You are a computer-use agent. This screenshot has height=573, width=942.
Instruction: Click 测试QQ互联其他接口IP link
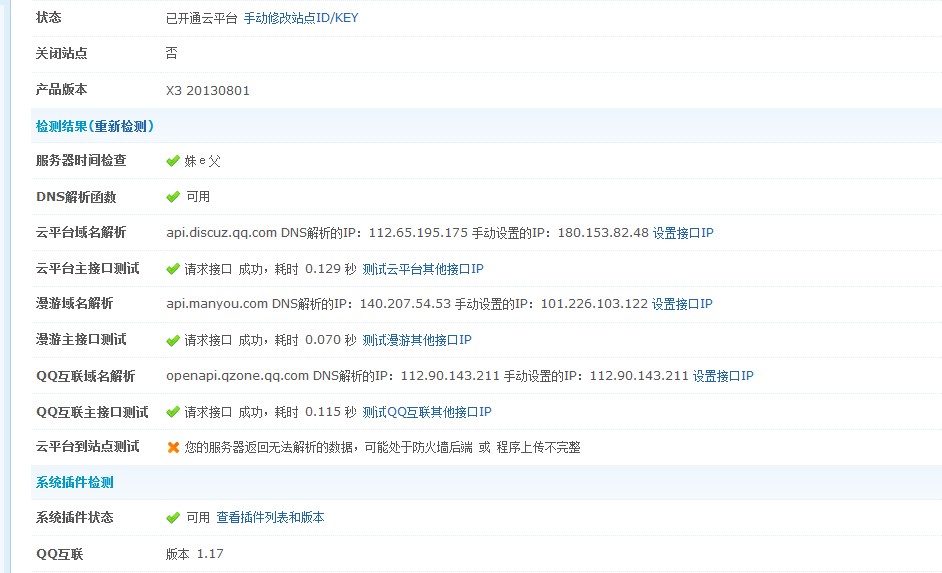[x=427, y=412]
